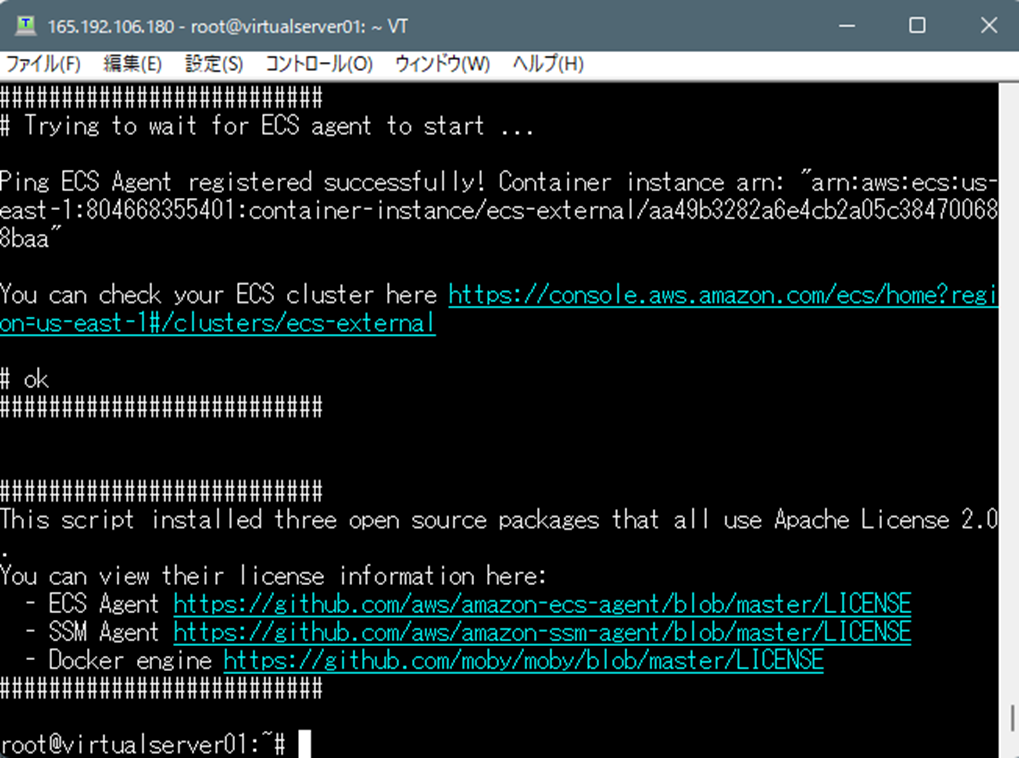Click the root@virtualserver01 prompt cursor
Viewport: 1019px width, 758px height.
pyautogui.click(x=304, y=744)
